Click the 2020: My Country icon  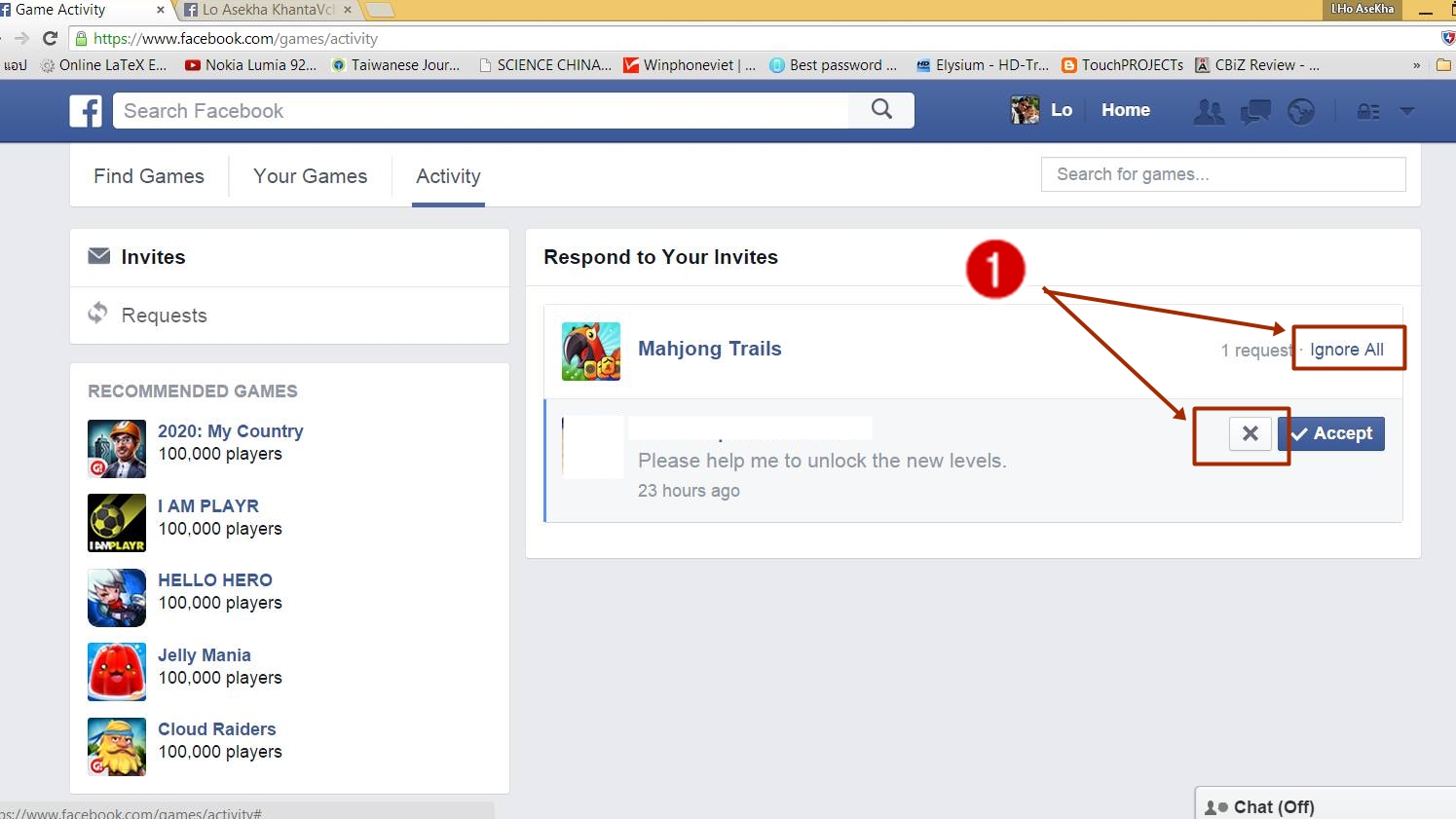point(117,449)
